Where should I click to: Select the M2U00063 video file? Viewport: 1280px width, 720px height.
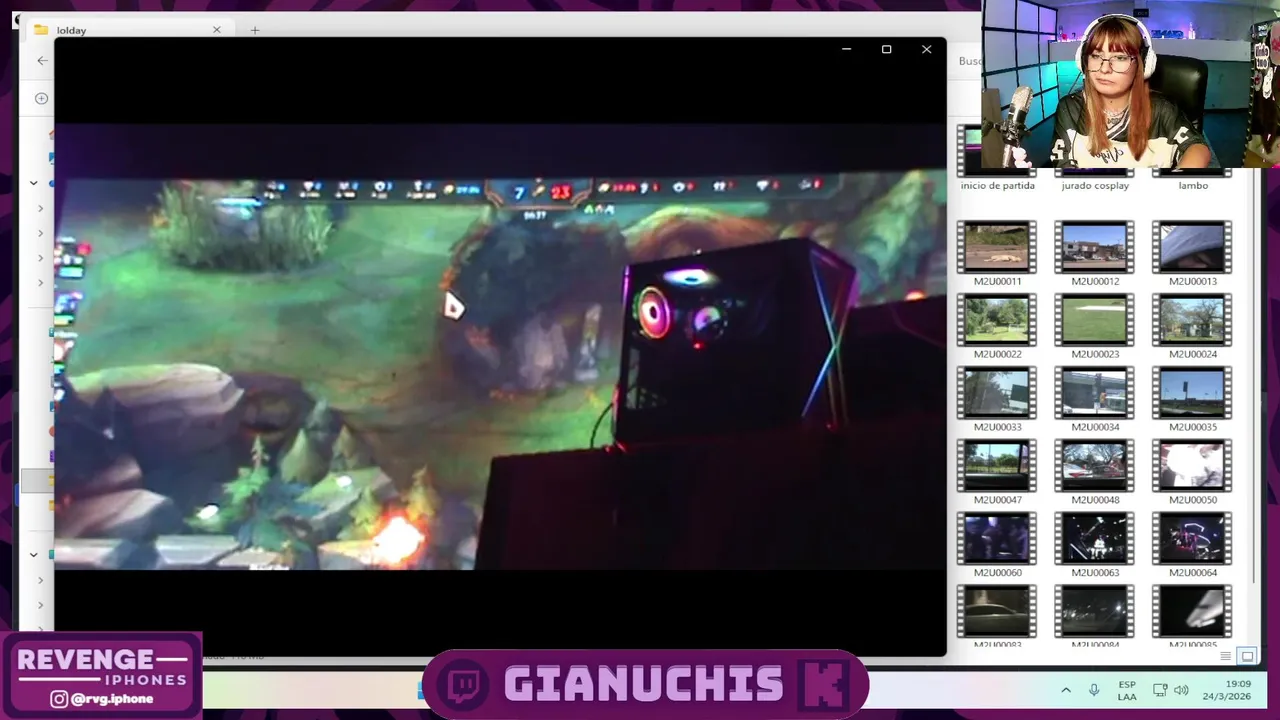click(x=1094, y=539)
